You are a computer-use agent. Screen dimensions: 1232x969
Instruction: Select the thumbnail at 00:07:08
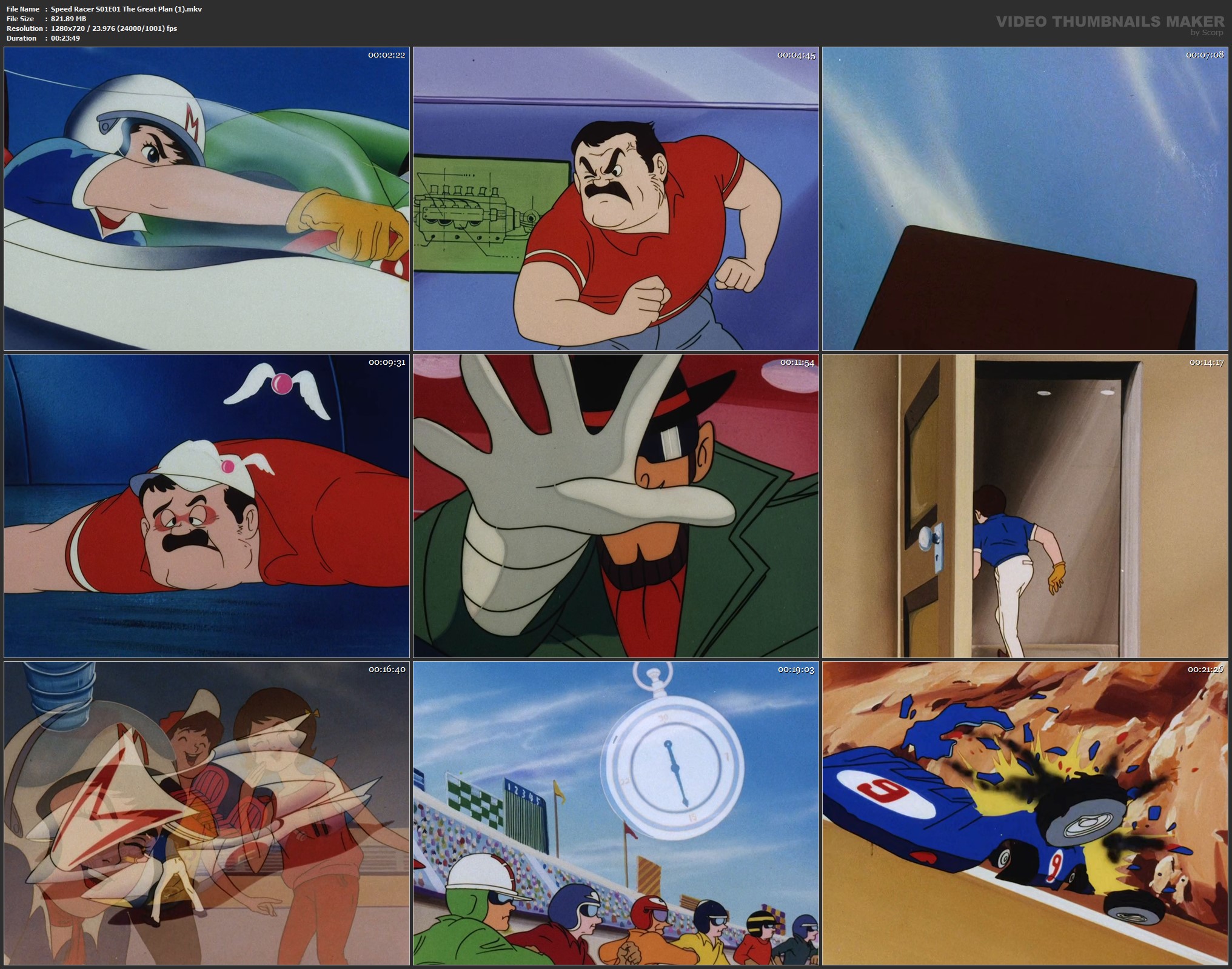[1025, 199]
